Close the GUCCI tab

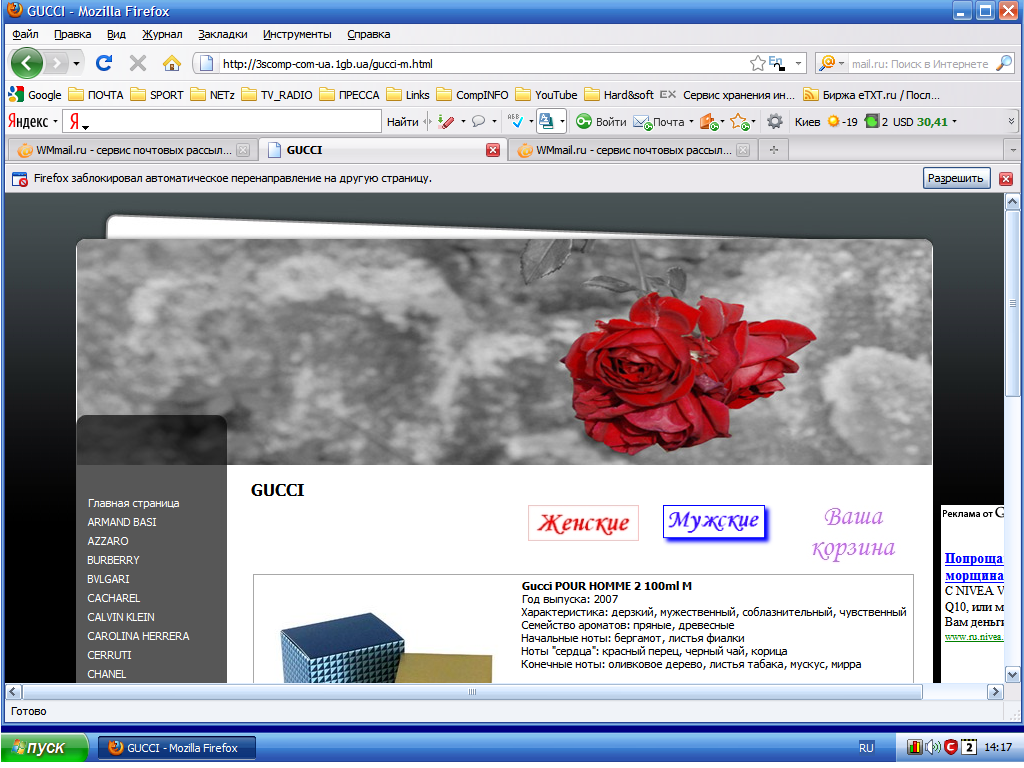[x=493, y=150]
